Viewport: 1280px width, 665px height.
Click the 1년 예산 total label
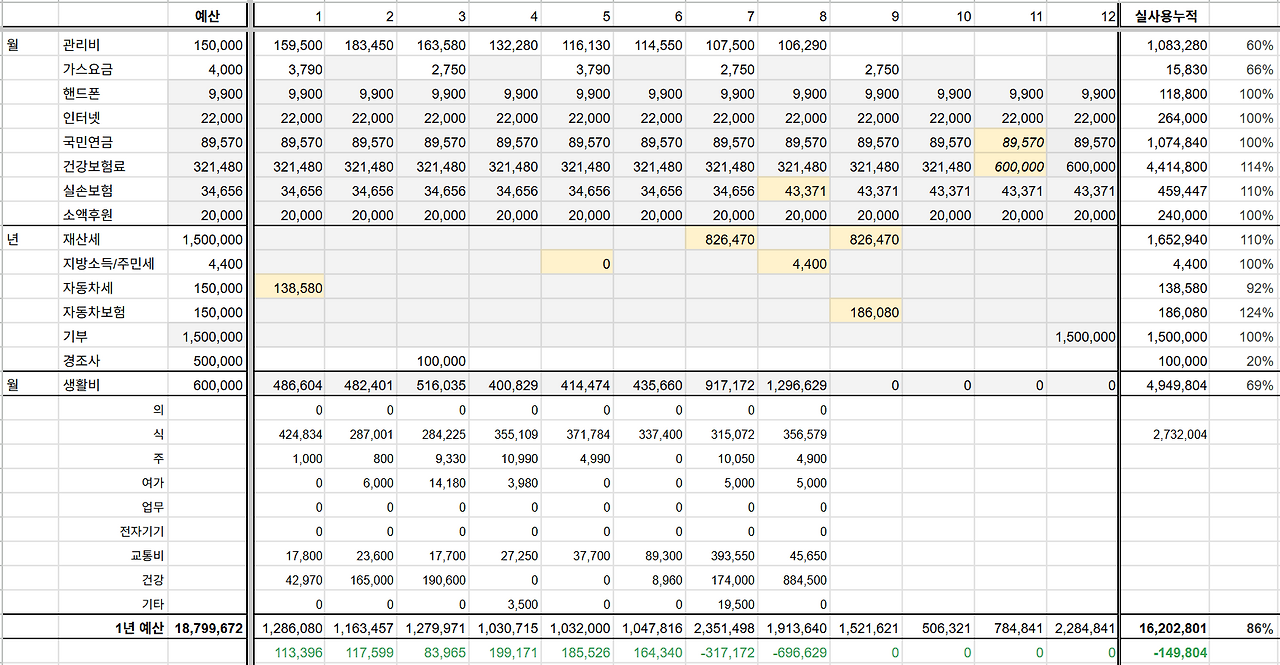(140, 628)
